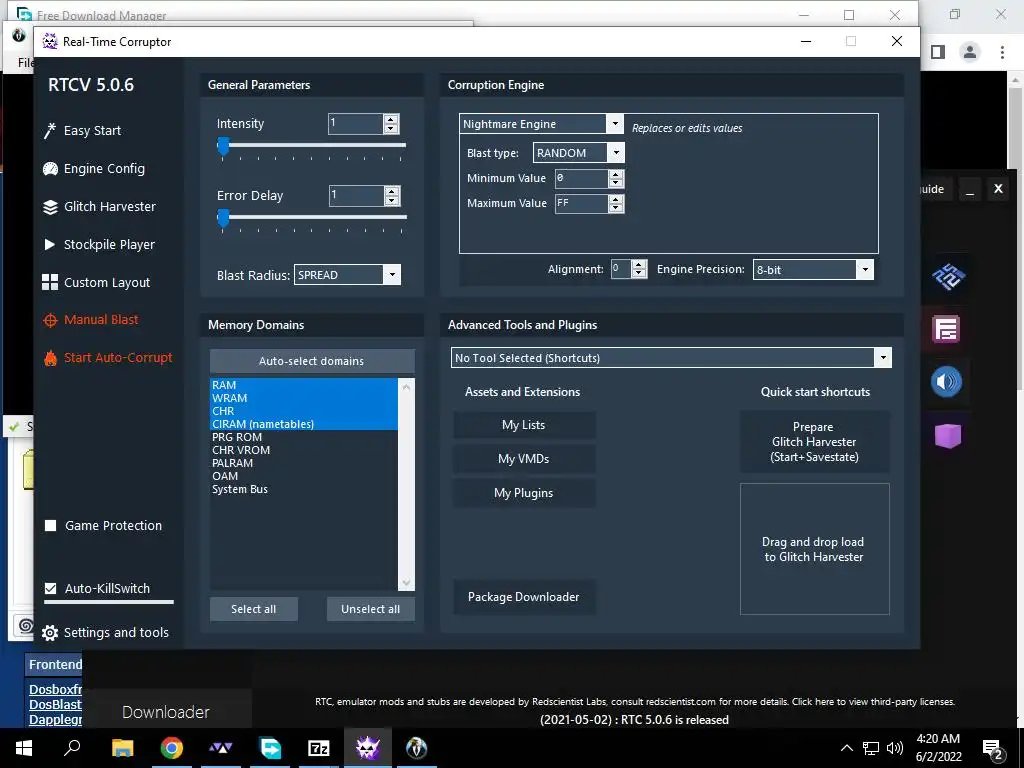This screenshot has height=768, width=1024.
Task: Click the Windows Start button
Action: pyautogui.click(x=24, y=748)
